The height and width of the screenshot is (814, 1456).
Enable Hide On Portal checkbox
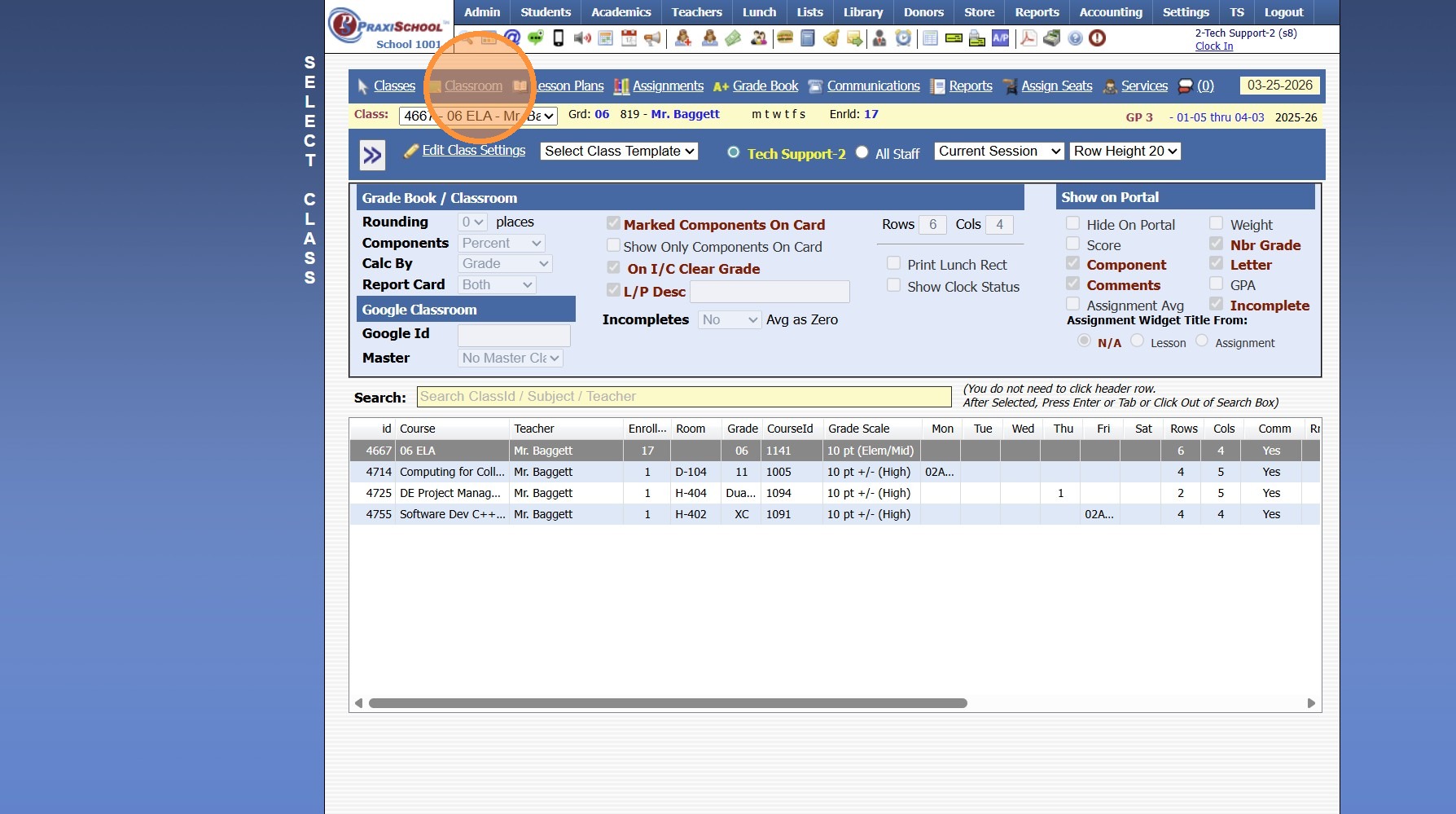(1073, 223)
